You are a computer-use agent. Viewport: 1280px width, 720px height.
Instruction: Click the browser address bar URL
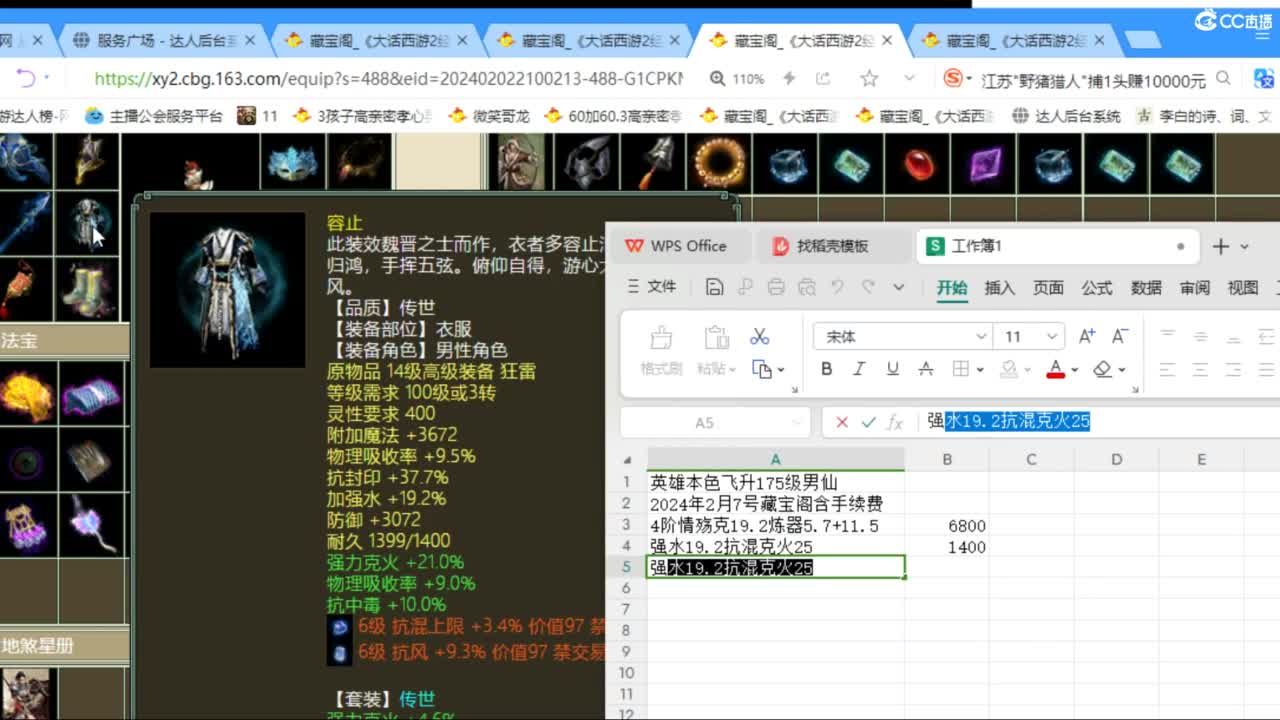(388, 78)
